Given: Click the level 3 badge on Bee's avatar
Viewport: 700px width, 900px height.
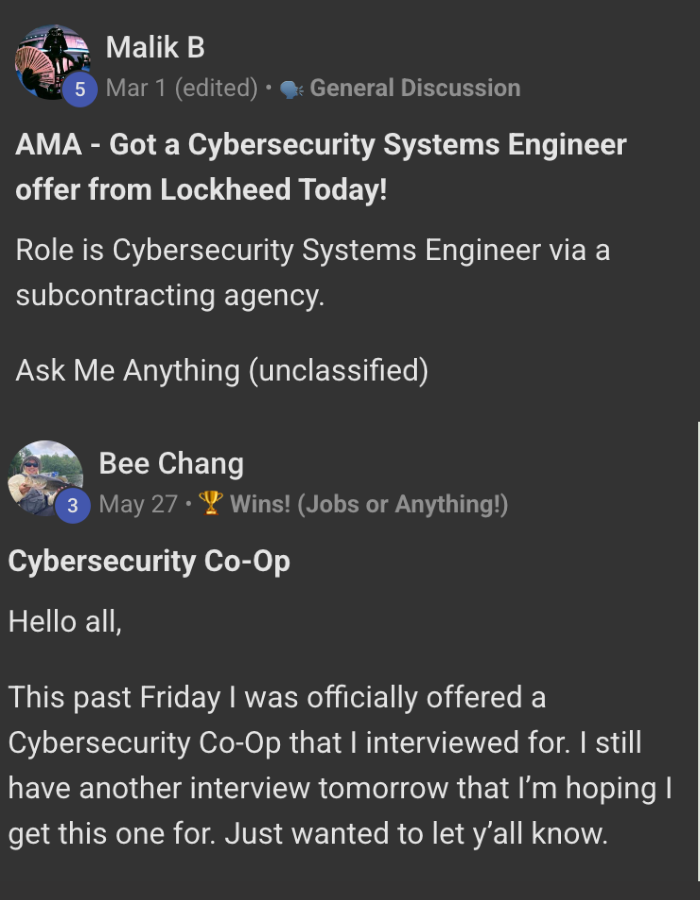Looking at the screenshot, I should (x=72, y=505).
